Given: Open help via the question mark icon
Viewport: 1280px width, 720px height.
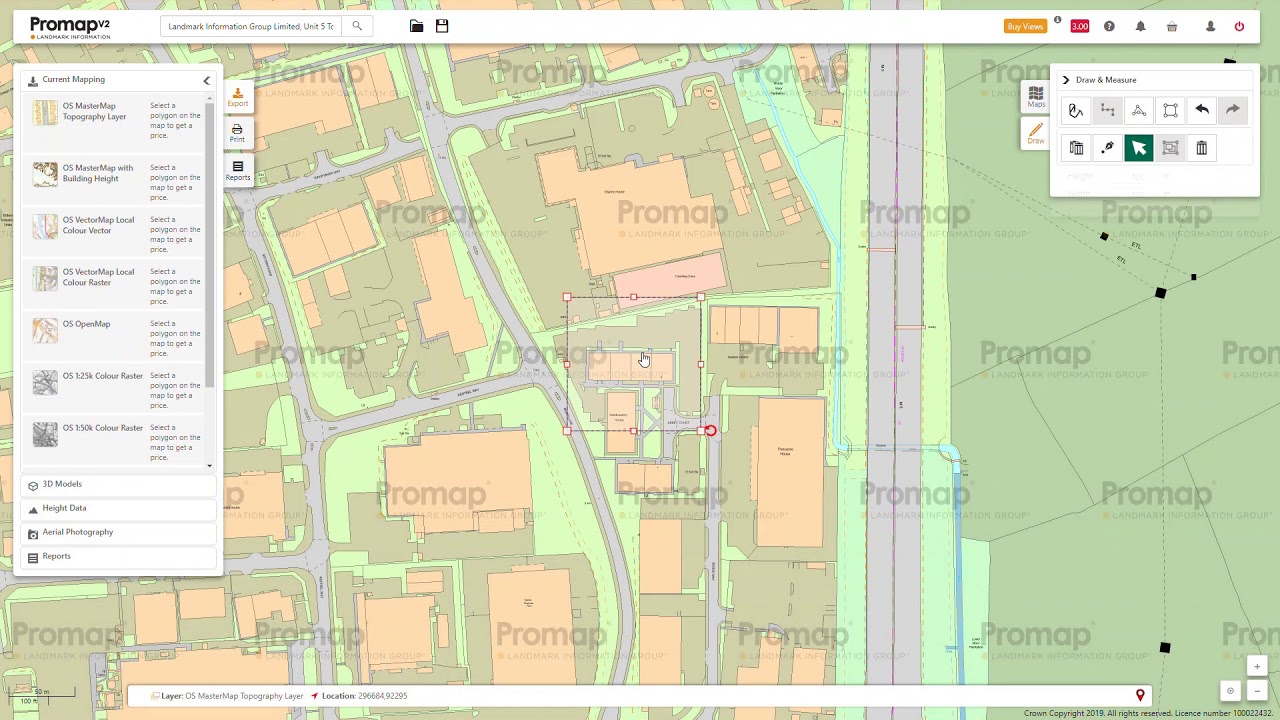Looking at the screenshot, I should (x=1109, y=26).
